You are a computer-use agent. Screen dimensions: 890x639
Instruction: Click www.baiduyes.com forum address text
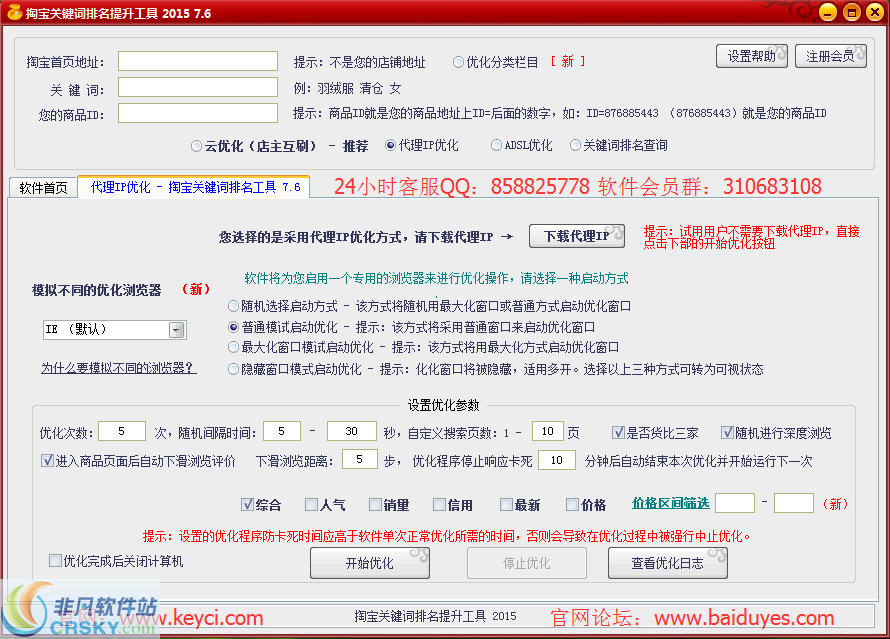(x=744, y=617)
